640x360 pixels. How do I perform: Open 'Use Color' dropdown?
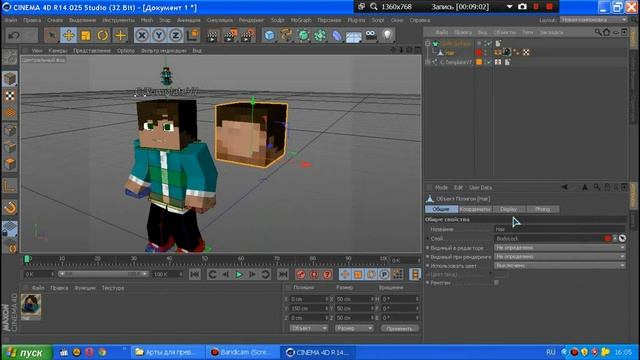coord(560,266)
